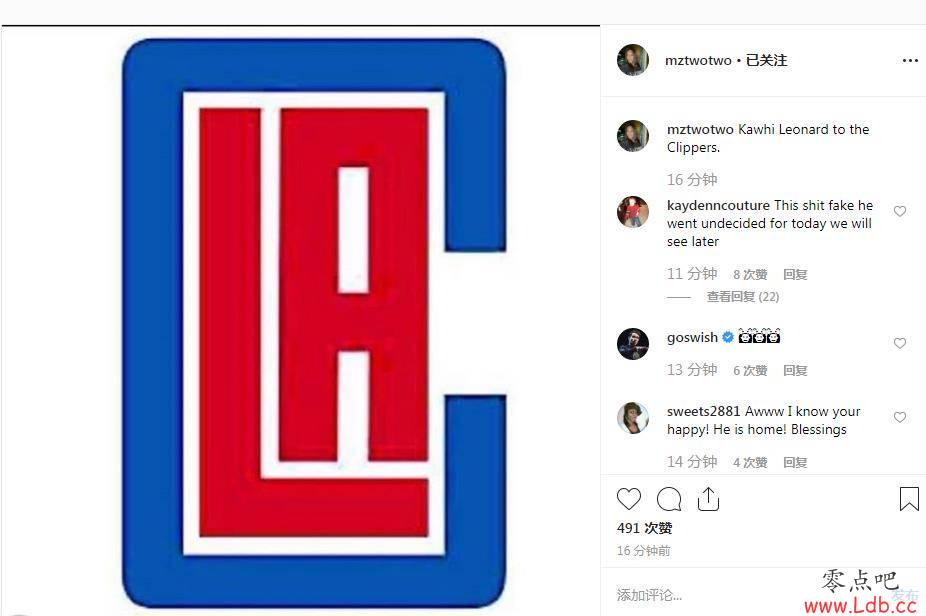Open goswish's profile picture
This screenshot has width=926, height=616.
632,344
